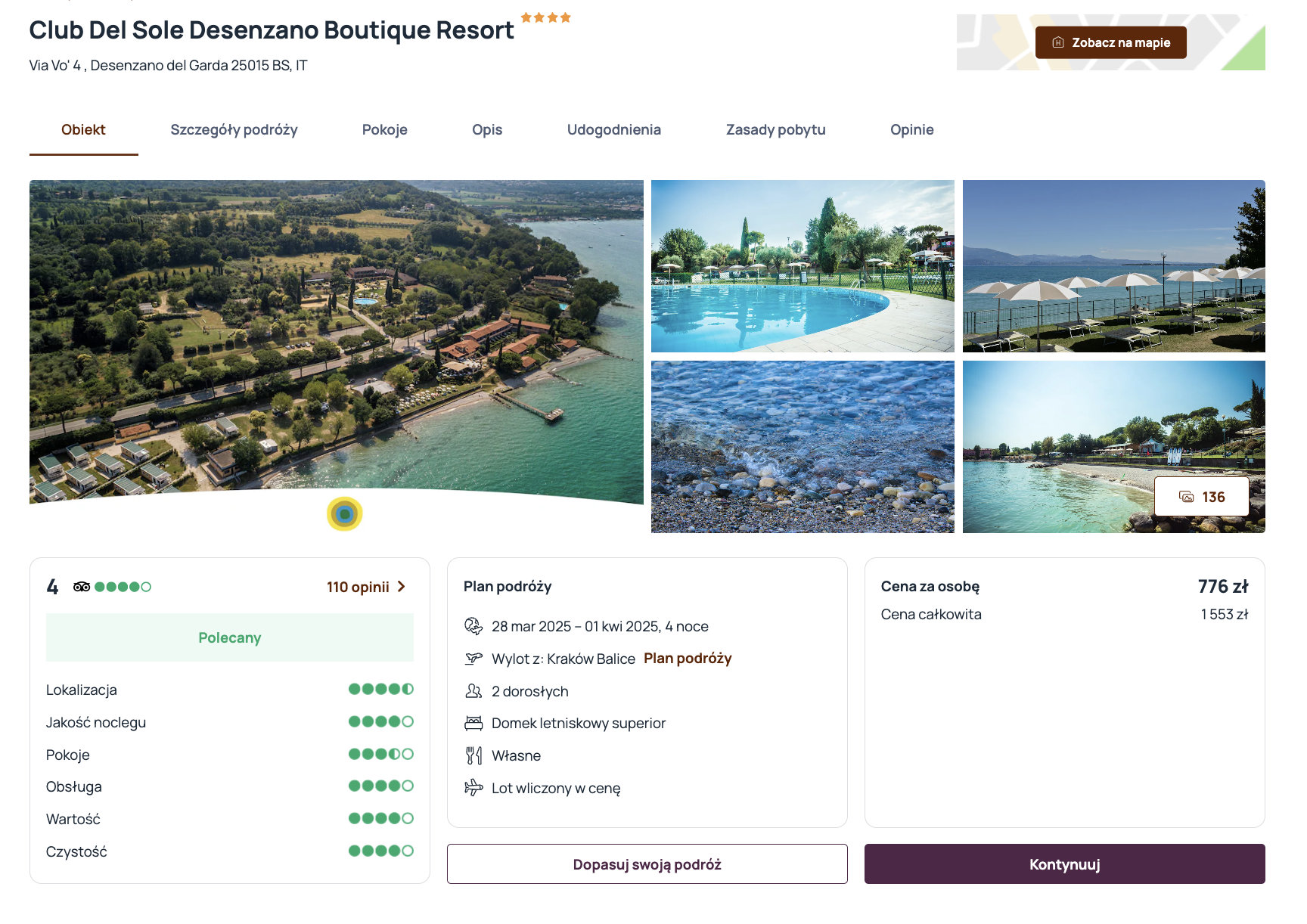This screenshot has height=924, width=1307.
Task: Click the flight icon by Lot wliczony
Action: (473, 788)
